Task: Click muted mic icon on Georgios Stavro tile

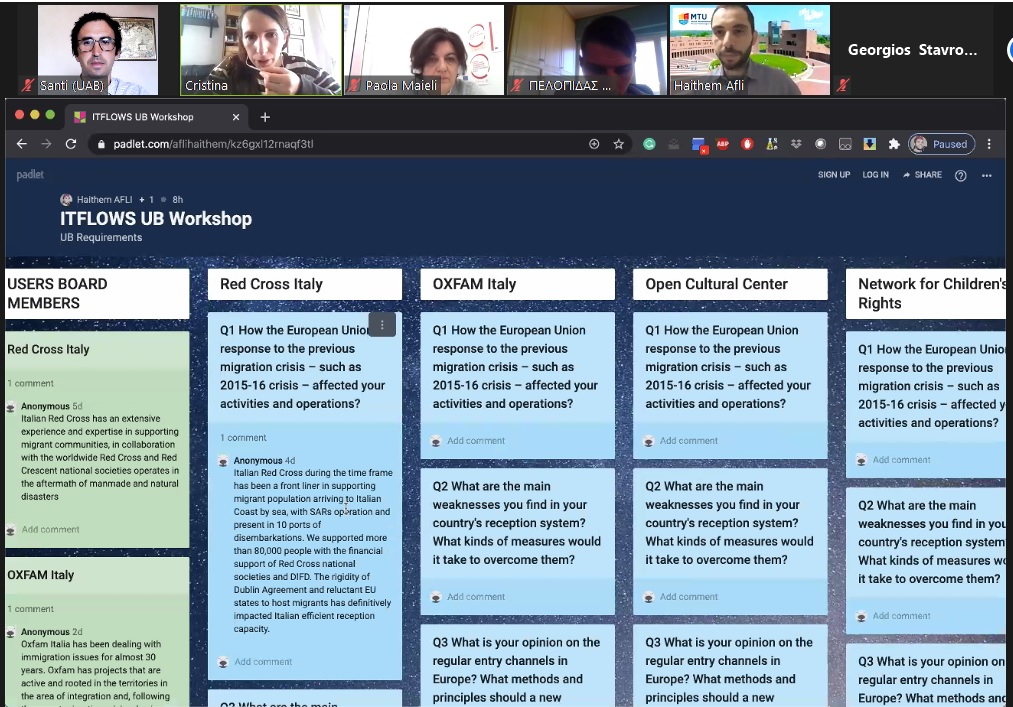Action: 842,84
